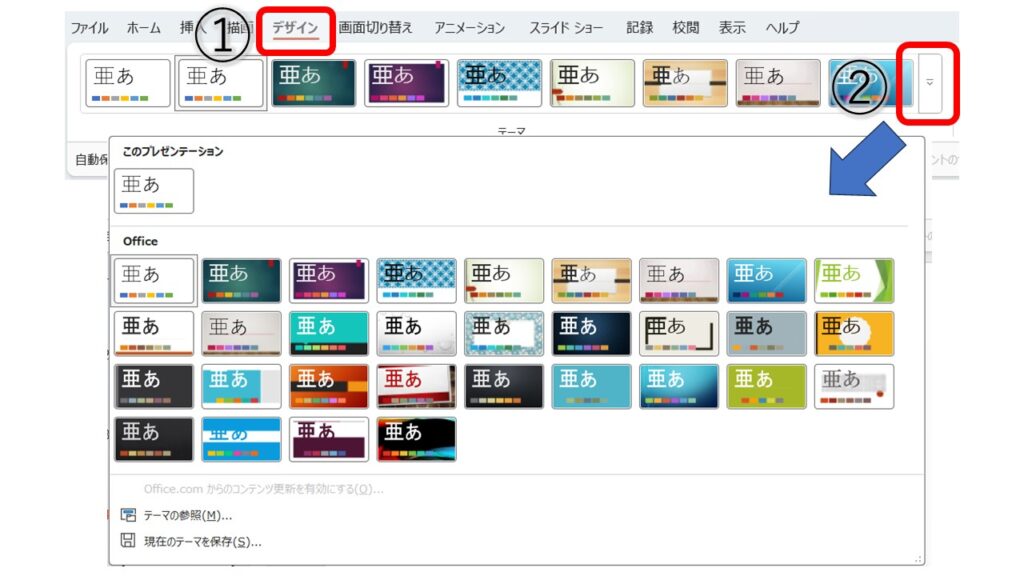
Task: Apply the slate gray-blue theme
Action: 766,334
